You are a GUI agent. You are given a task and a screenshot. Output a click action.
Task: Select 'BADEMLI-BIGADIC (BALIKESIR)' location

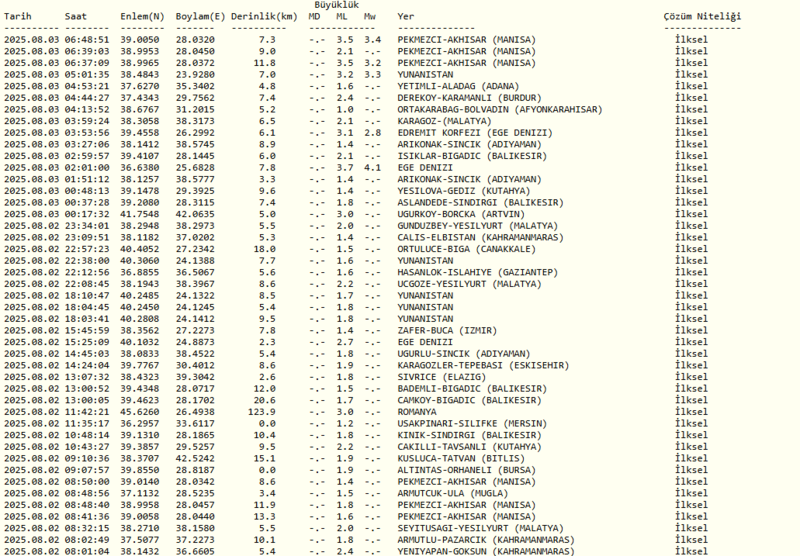(x=472, y=389)
